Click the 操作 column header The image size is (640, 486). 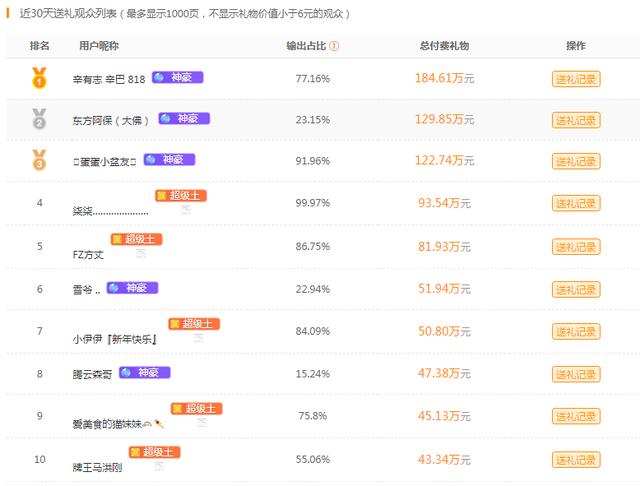pyautogui.click(x=576, y=46)
